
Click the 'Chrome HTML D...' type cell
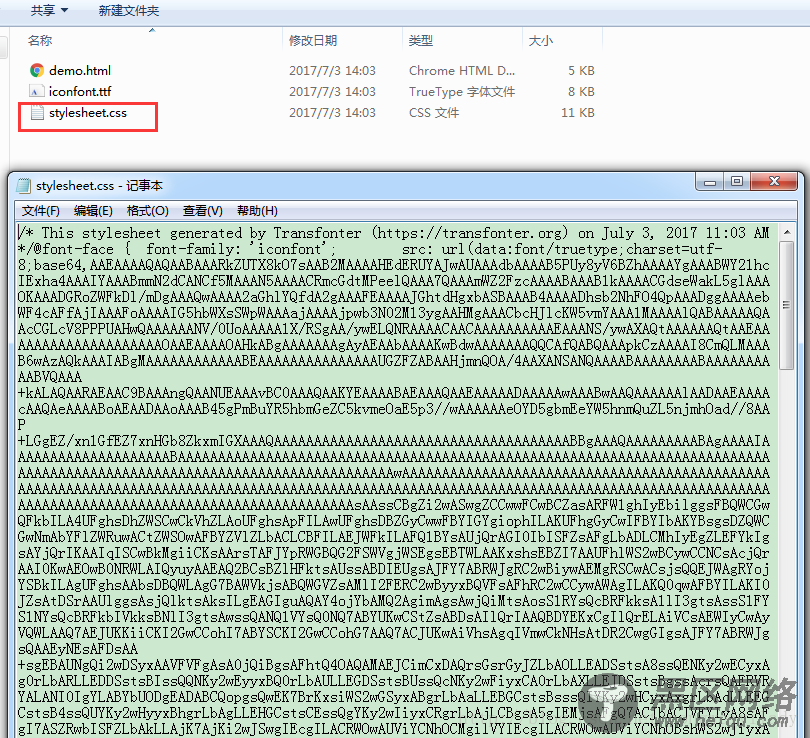462,70
